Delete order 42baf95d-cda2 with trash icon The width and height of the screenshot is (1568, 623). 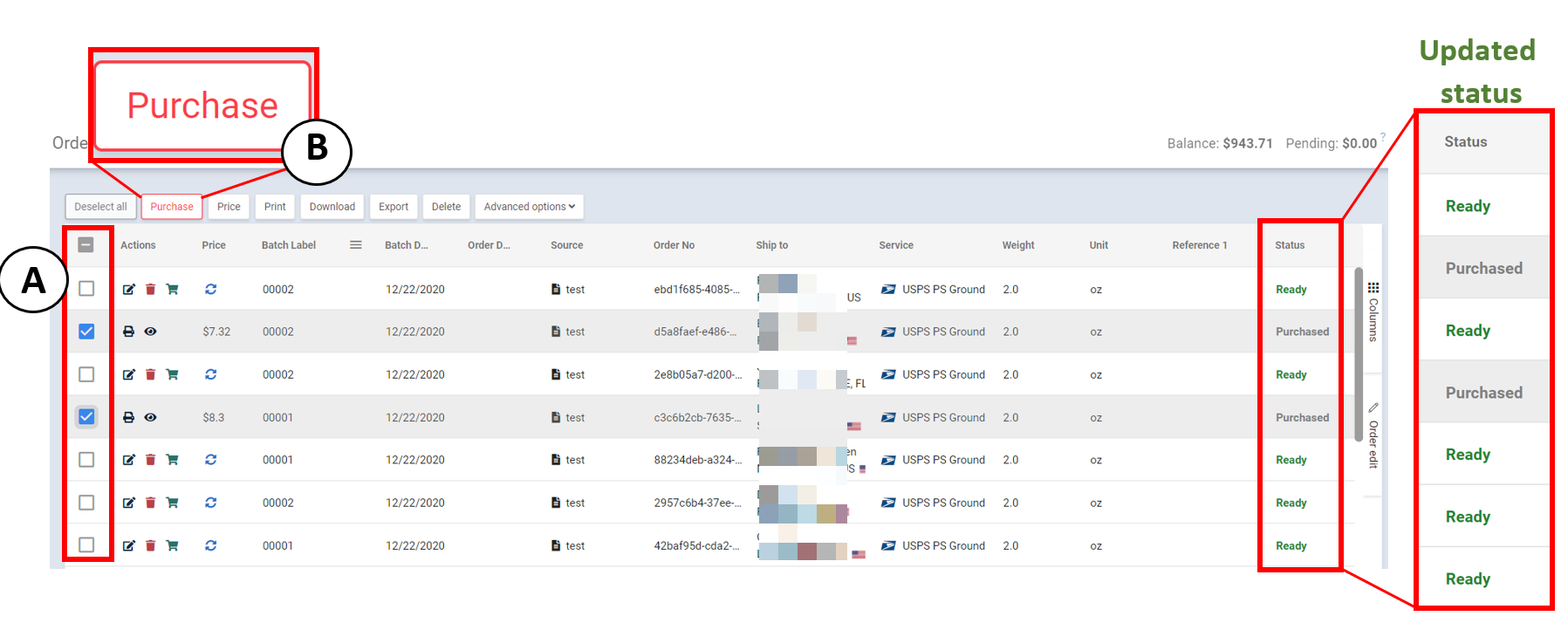coord(150,545)
